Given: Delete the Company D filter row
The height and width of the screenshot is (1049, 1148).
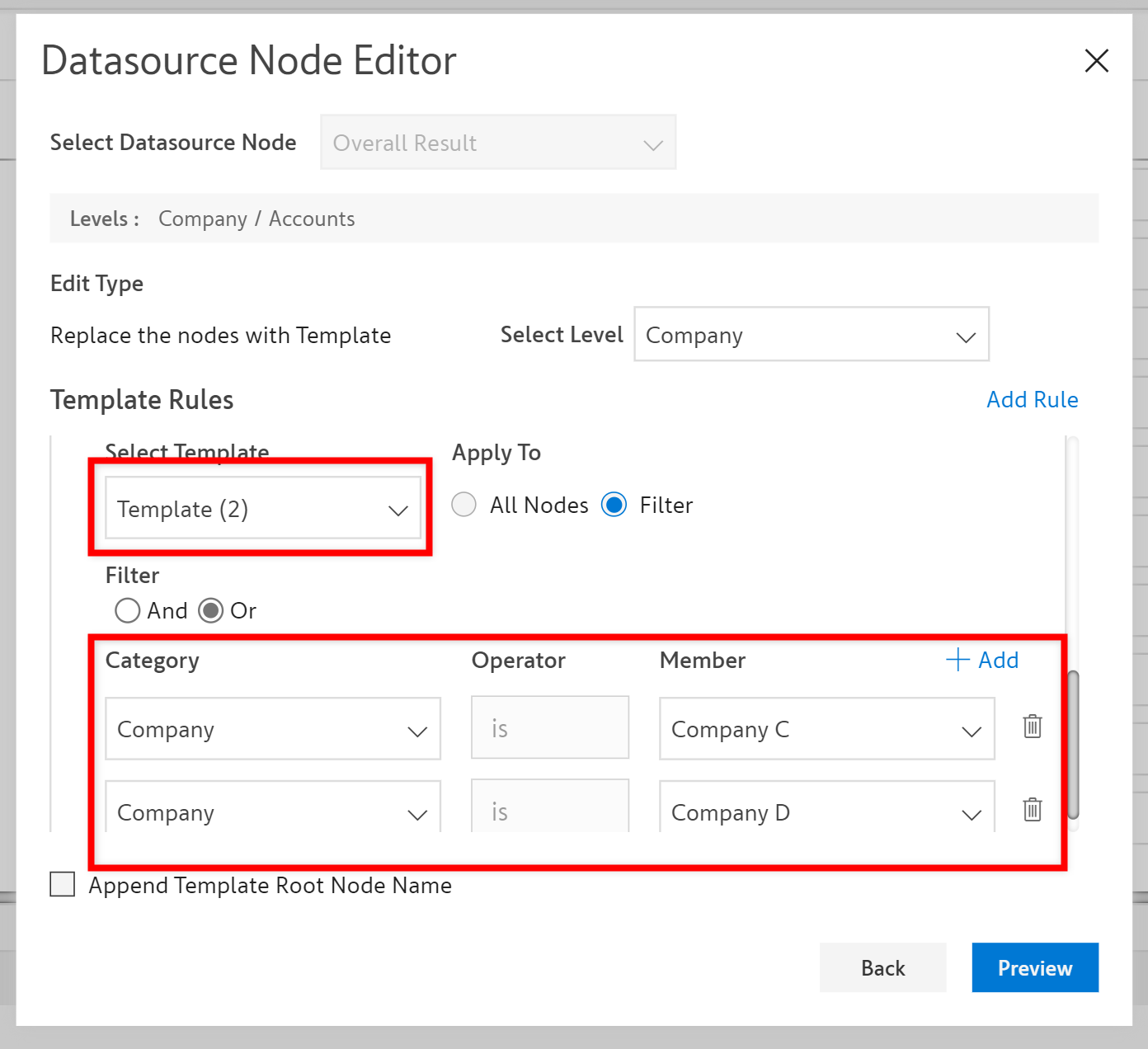Looking at the screenshot, I should (x=1032, y=810).
